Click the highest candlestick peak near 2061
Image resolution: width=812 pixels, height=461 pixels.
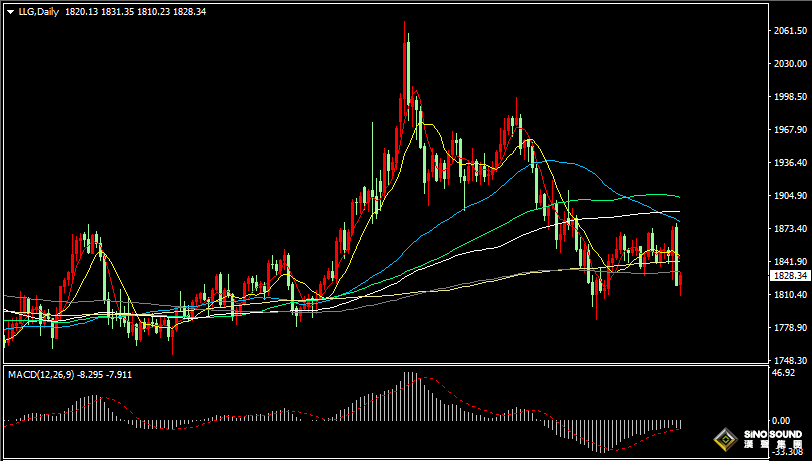pyautogui.click(x=404, y=23)
